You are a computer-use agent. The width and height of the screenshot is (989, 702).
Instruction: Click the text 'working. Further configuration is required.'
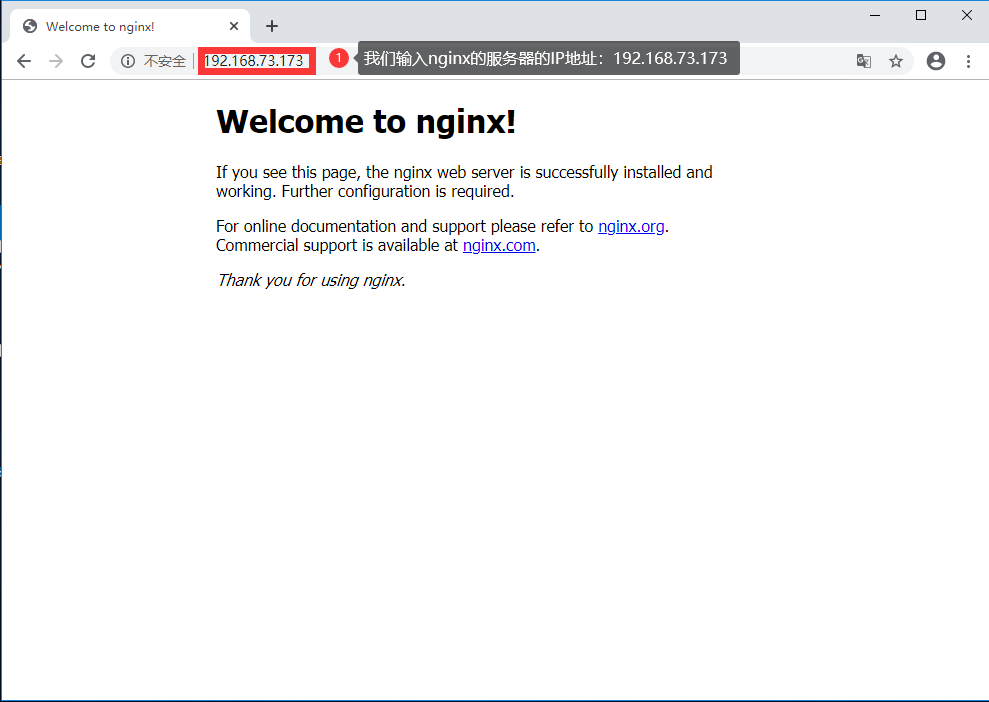pos(365,191)
